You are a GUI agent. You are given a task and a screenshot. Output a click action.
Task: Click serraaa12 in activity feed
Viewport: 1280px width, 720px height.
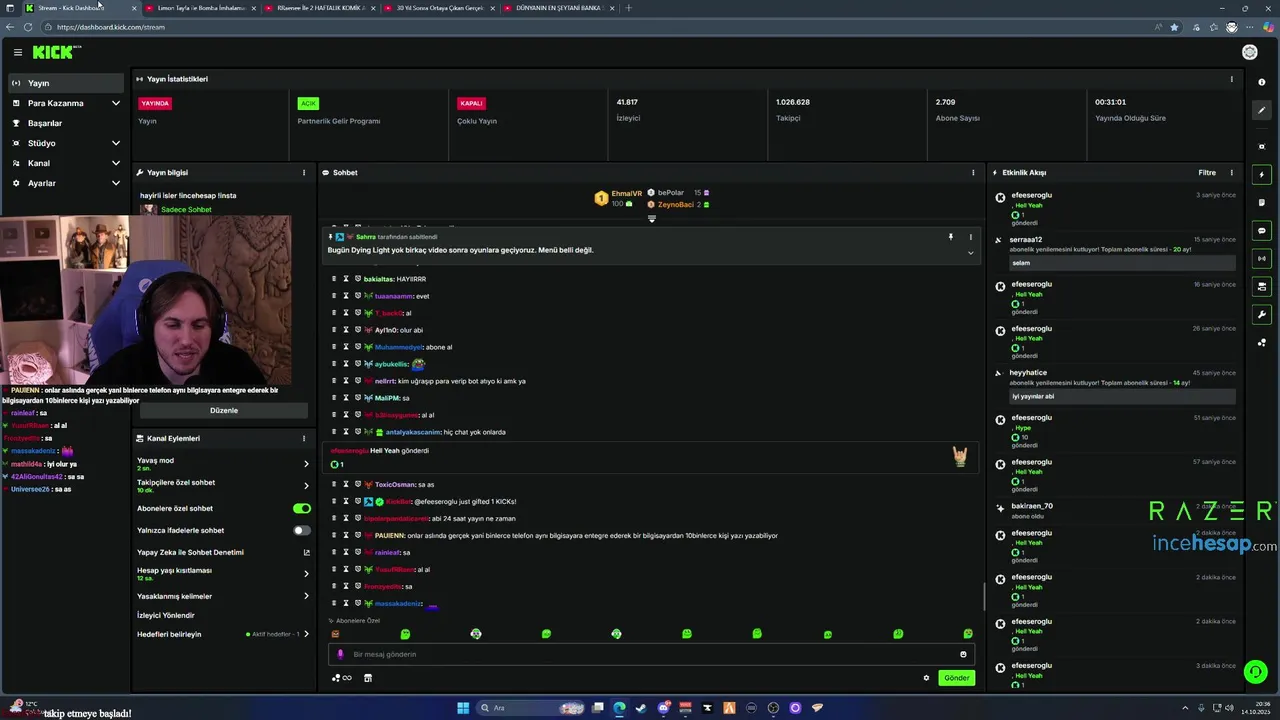pyautogui.click(x=1025, y=240)
